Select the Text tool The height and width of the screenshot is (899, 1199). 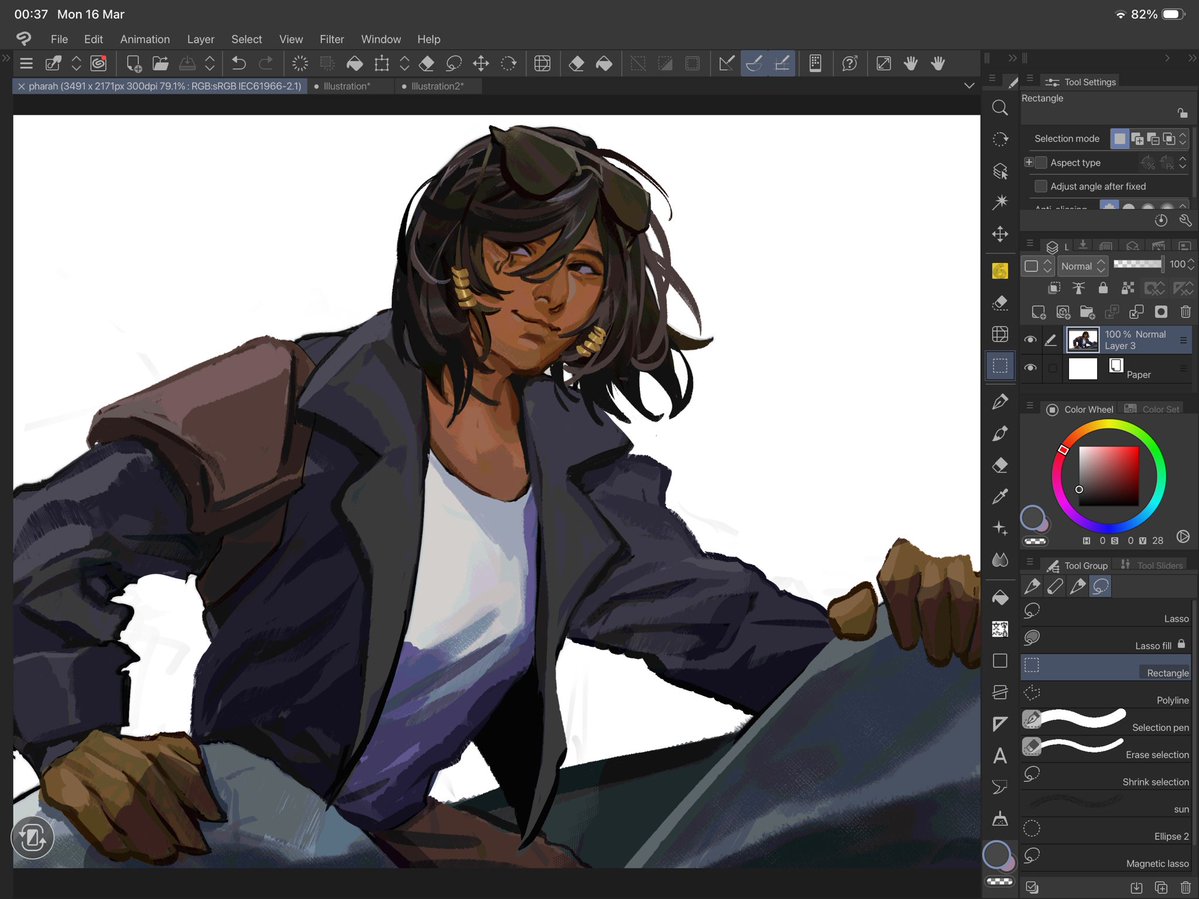pyautogui.click(x=999, y=756)
